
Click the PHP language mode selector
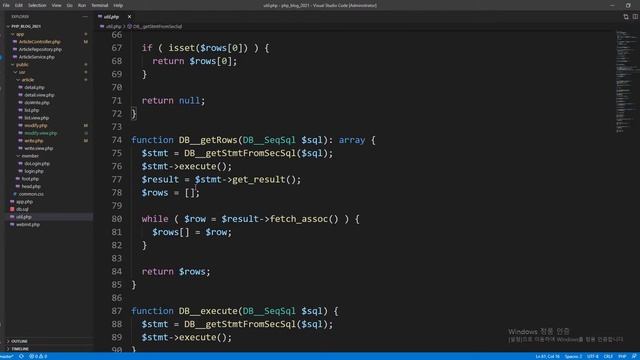pyautogui.click(x=622, y=356)
